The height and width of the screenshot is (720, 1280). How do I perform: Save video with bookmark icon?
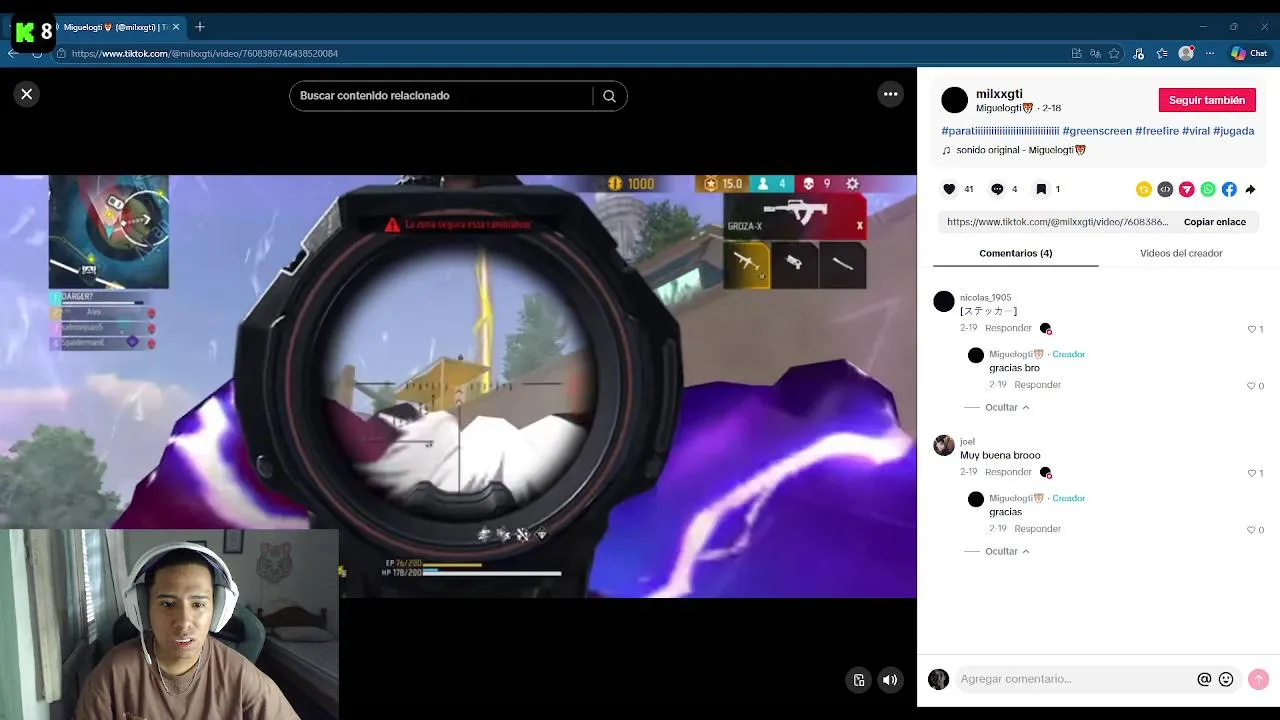tap(1041, 189)
